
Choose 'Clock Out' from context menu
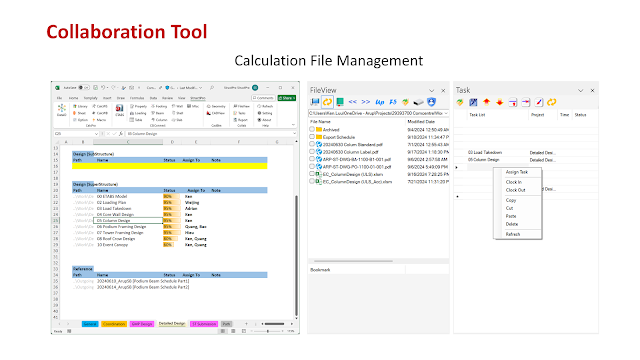pos(516,190)
